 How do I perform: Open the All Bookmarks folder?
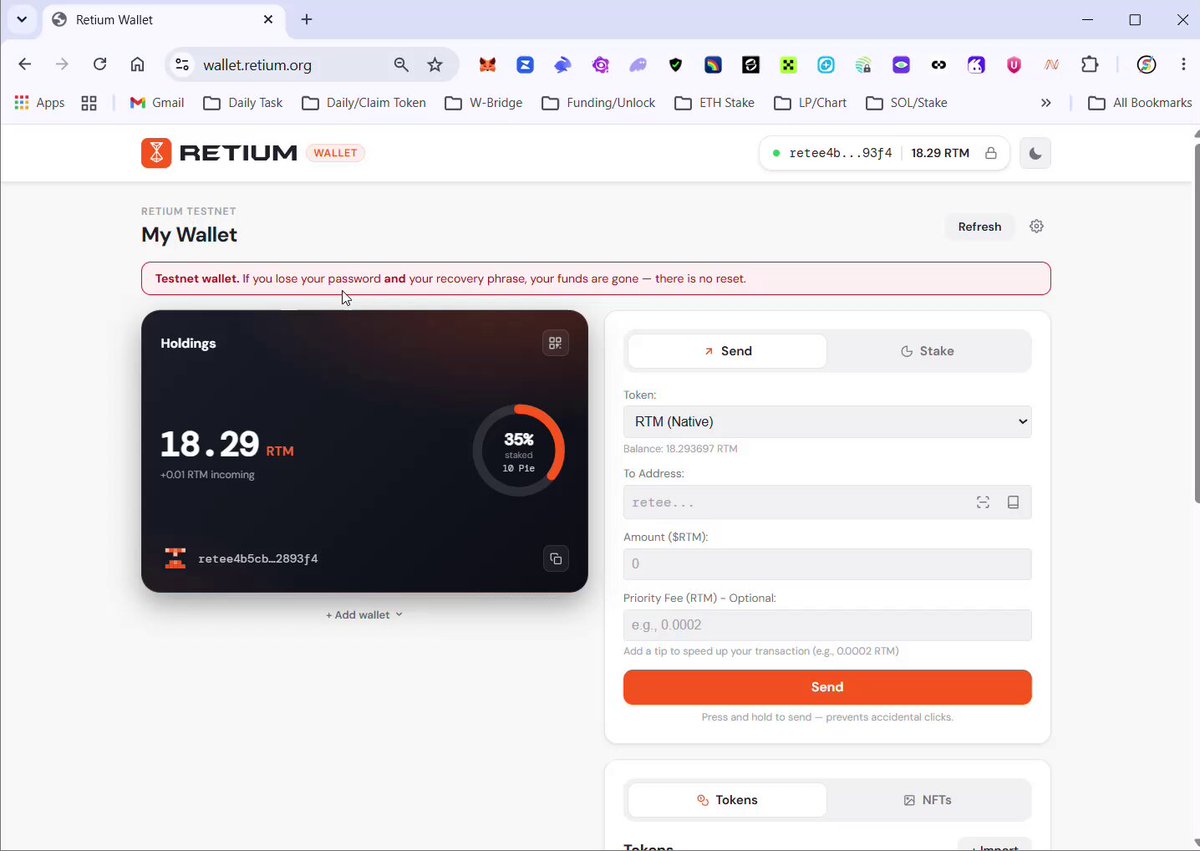click(1140, 102)
